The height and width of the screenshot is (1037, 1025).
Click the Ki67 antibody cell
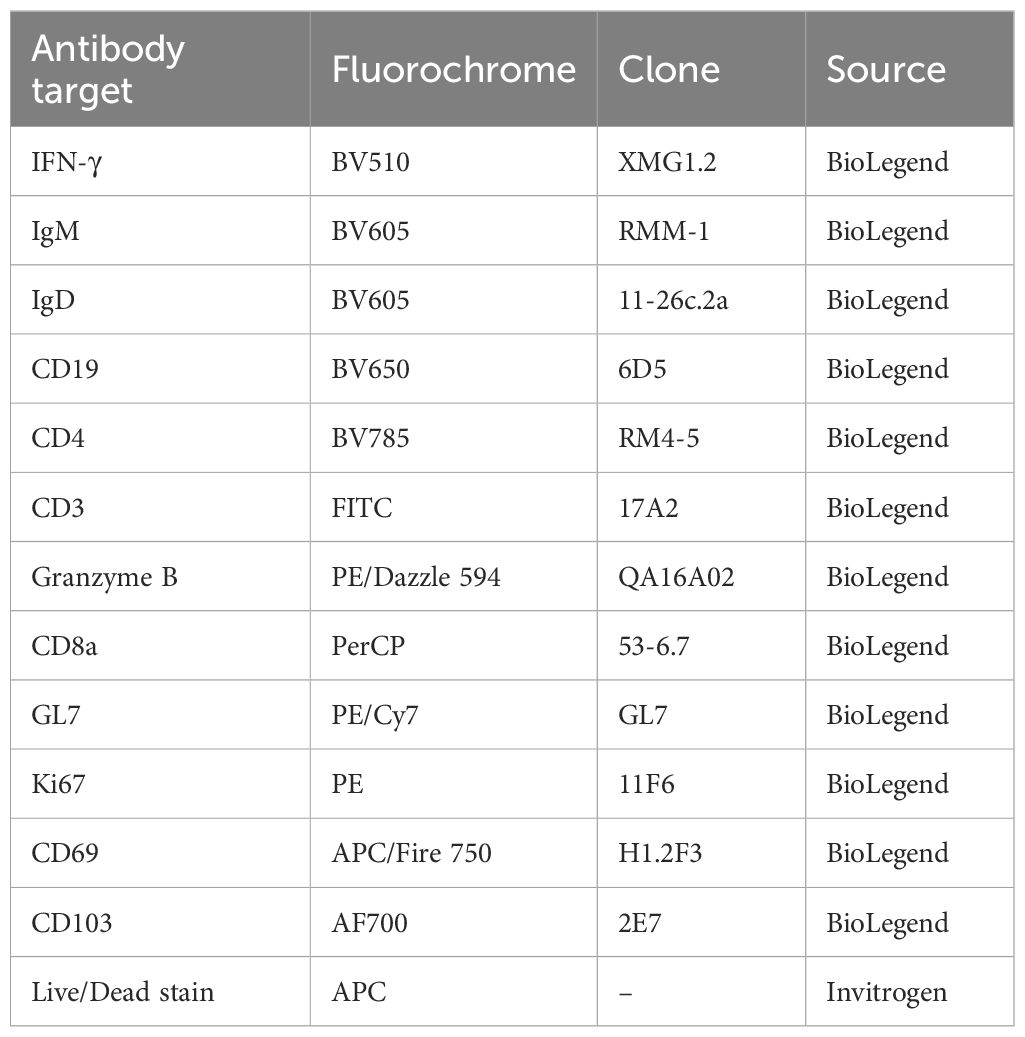(160, 784)
